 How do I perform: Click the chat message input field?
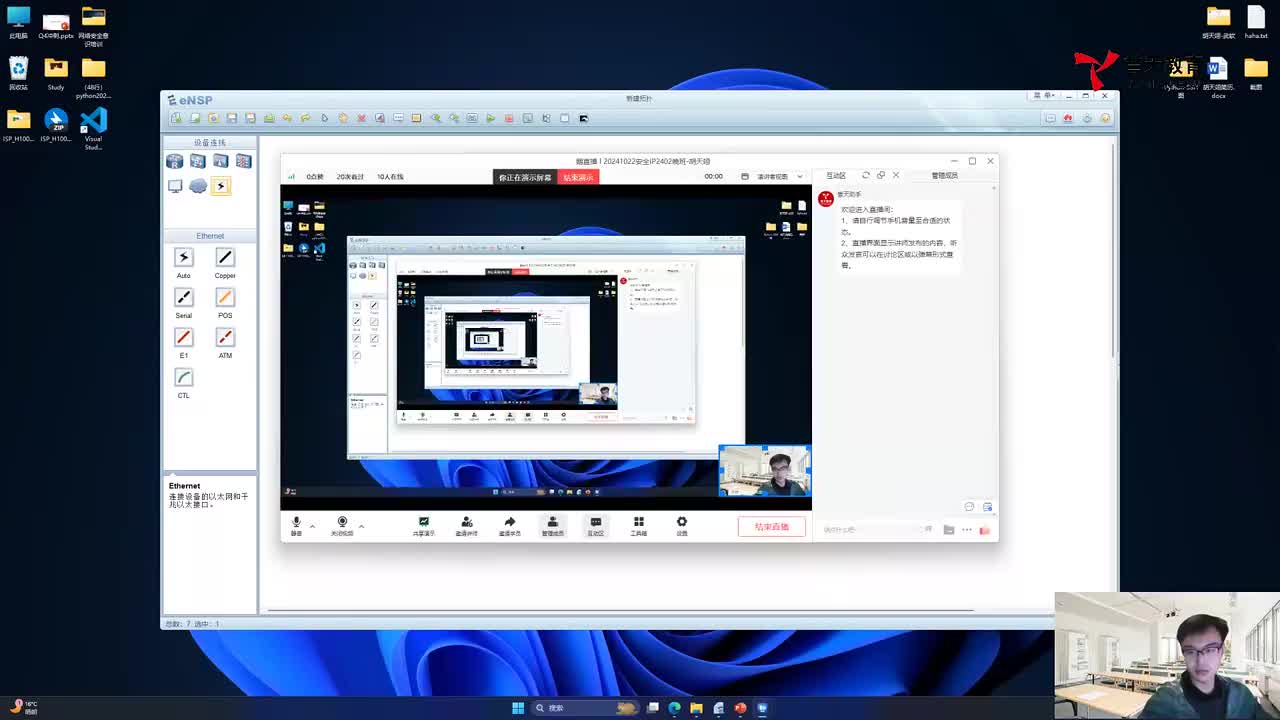coord(870,529)
